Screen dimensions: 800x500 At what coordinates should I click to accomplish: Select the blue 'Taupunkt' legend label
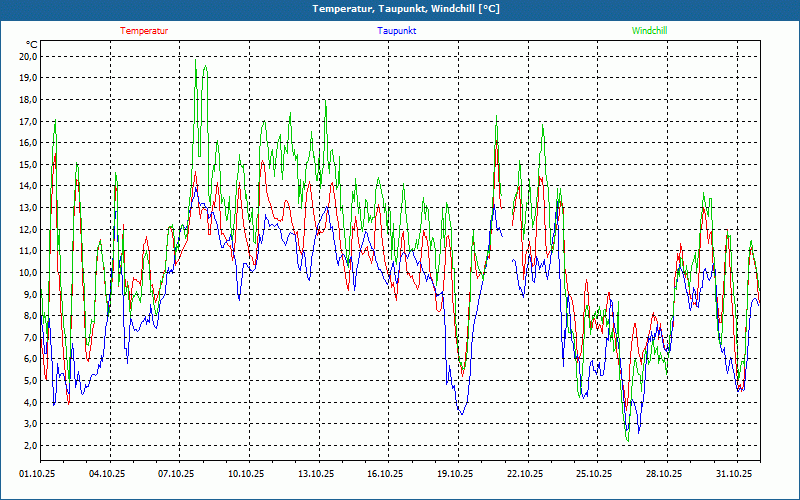(397, 31)
